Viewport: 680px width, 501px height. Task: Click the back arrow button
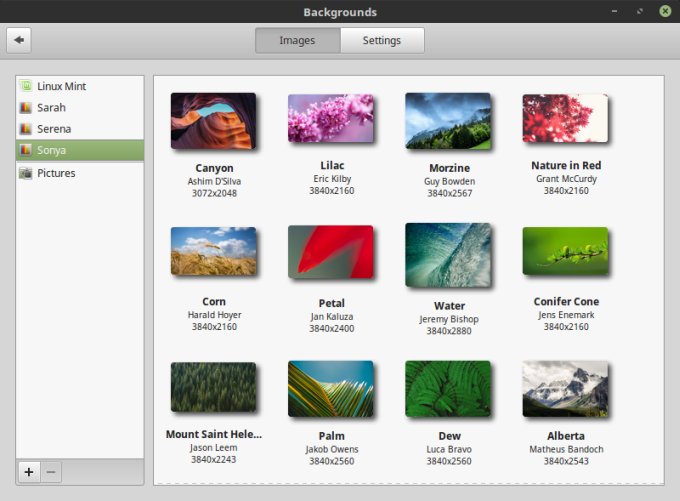[x=19, y=40]
